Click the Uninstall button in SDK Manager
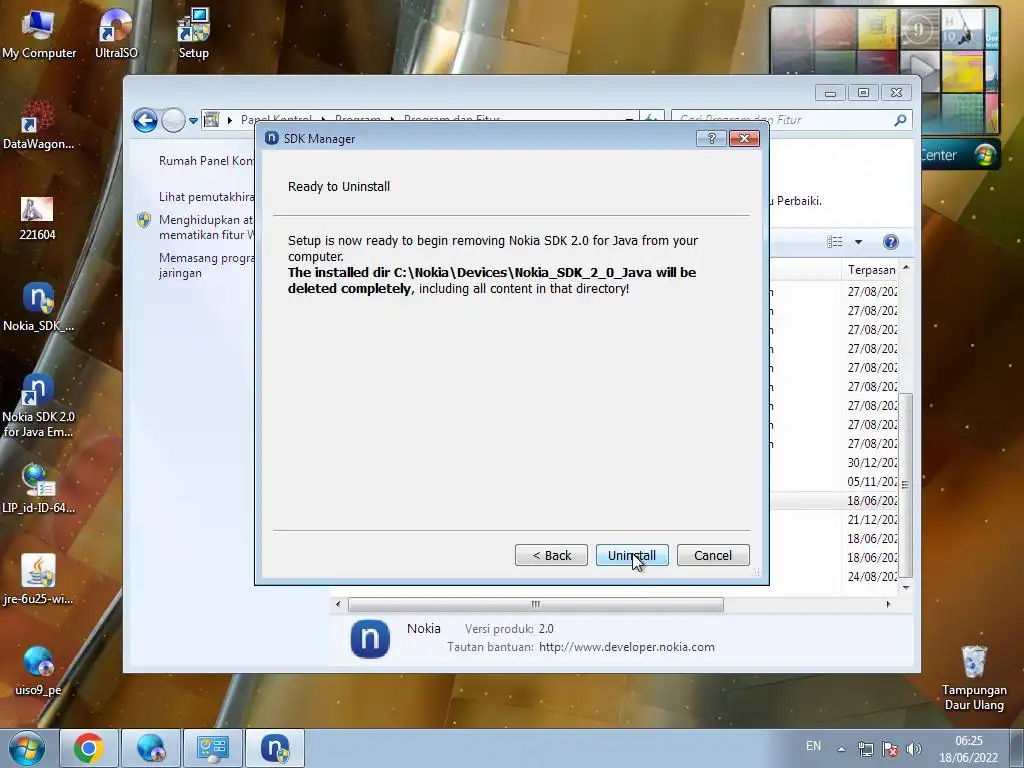The height and width of the screenshot is (768, 1024). (632, 555)
